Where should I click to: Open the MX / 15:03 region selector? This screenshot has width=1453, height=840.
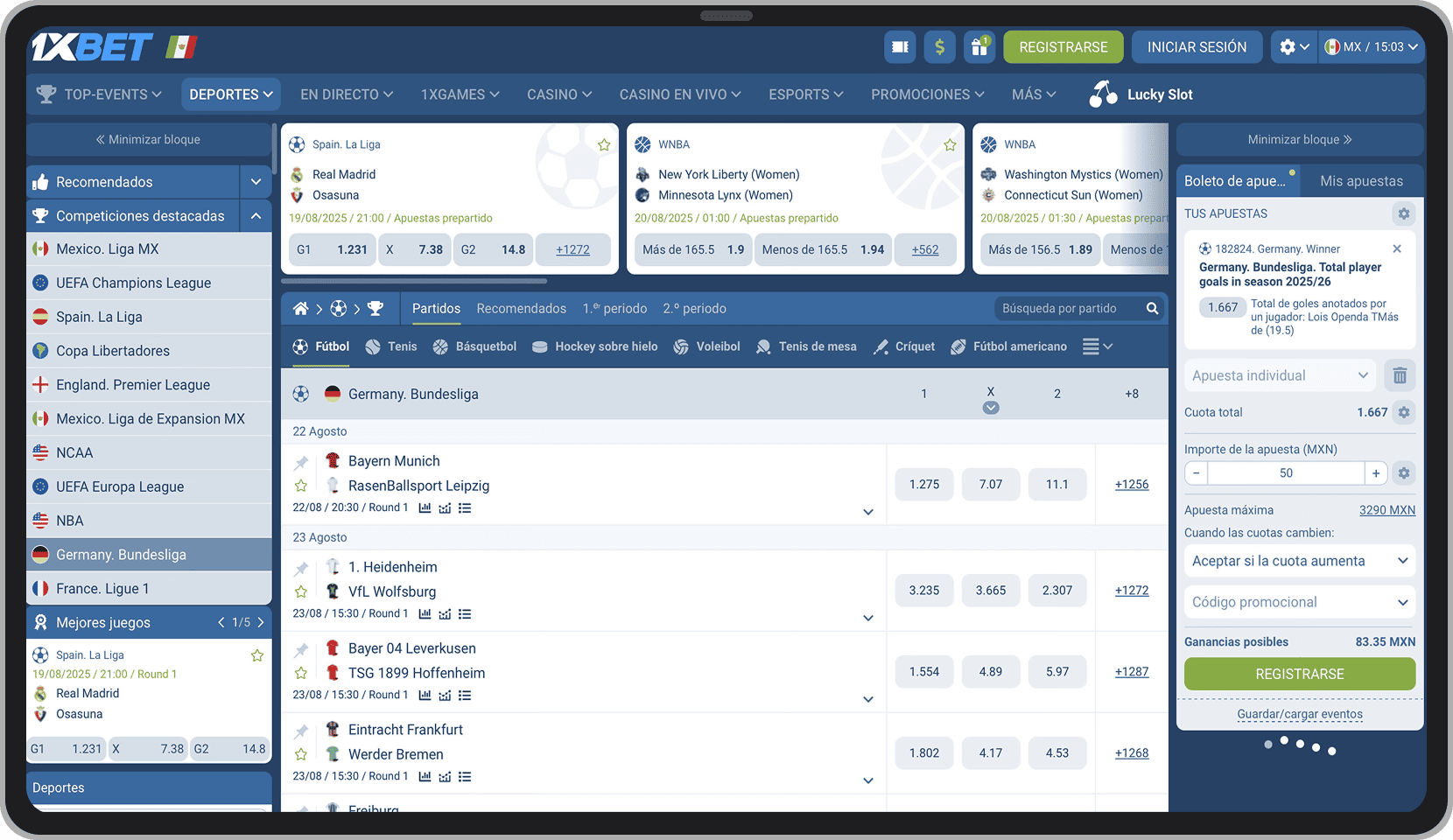coord(1371,47)
